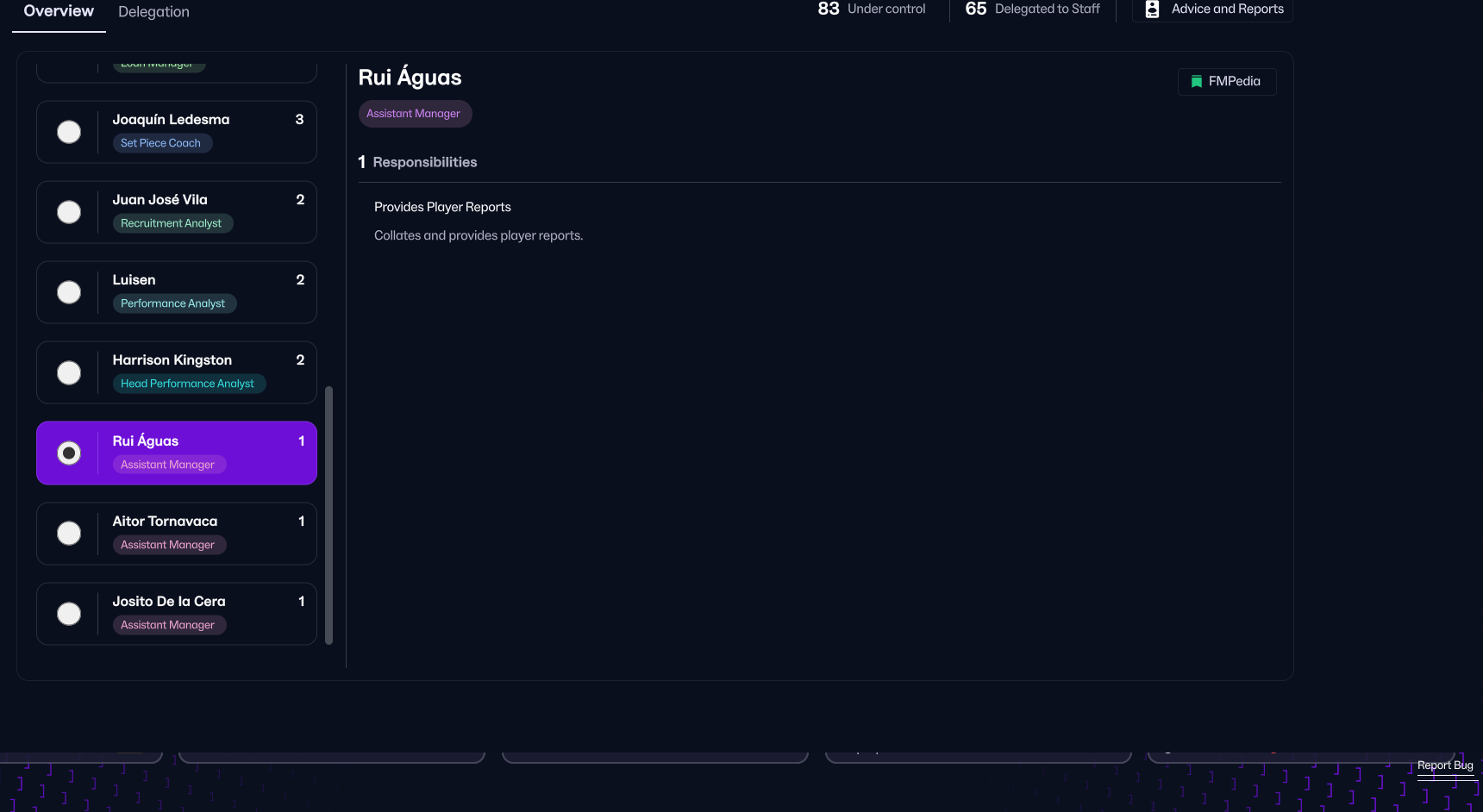
Task: Click the staff list scrollbar
Action: click(329, 515)
